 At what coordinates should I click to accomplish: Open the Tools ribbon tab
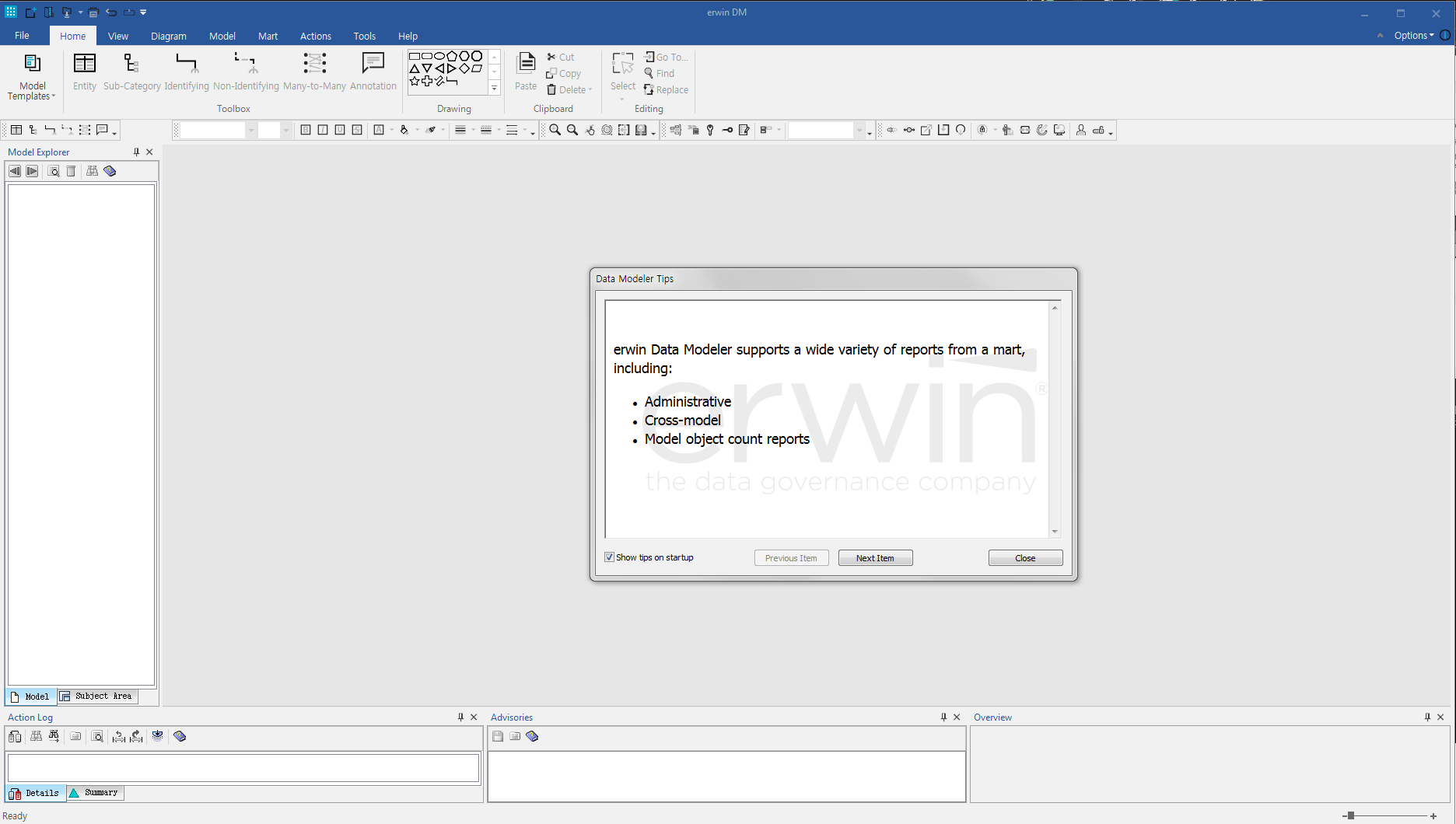365,36
